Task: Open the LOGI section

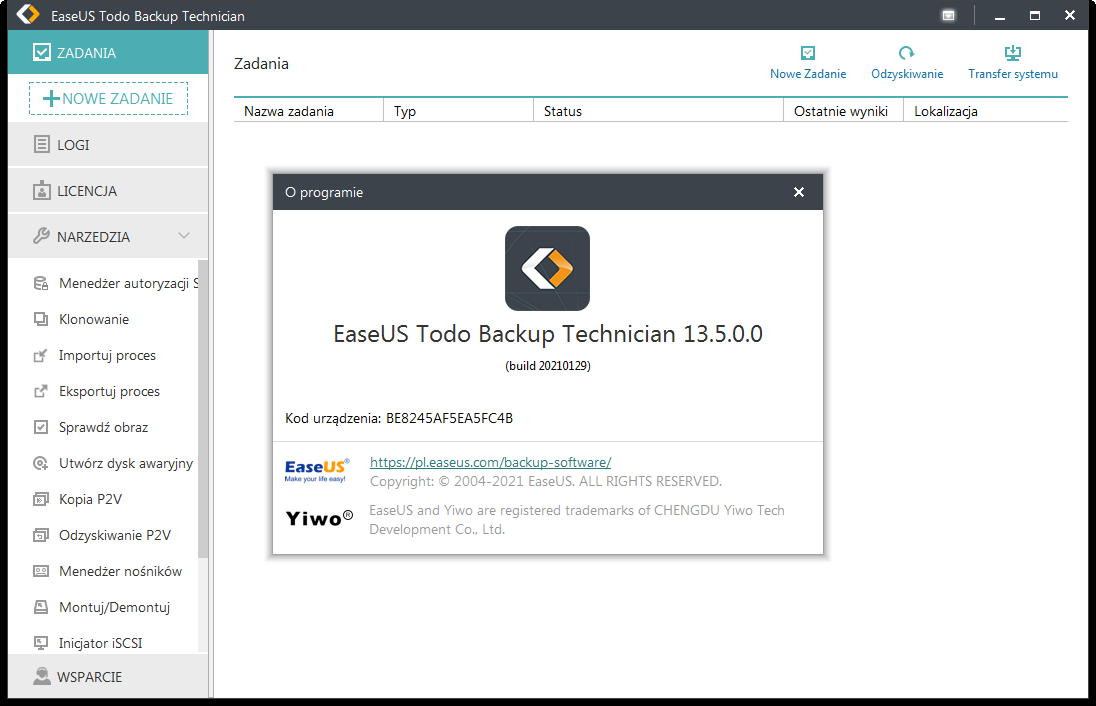Action: [108, 145]
